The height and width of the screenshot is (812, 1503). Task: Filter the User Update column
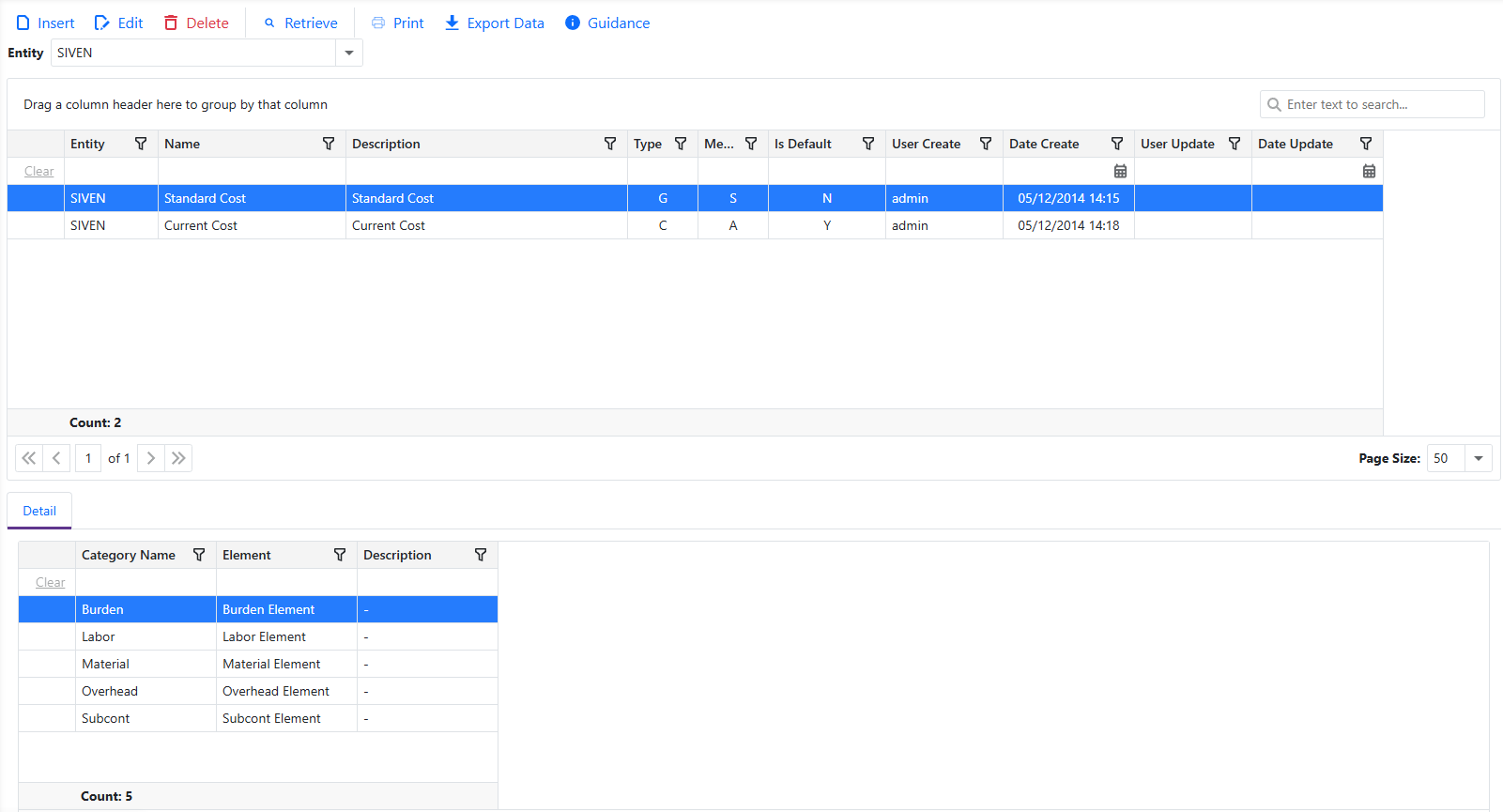[1235, 144]
